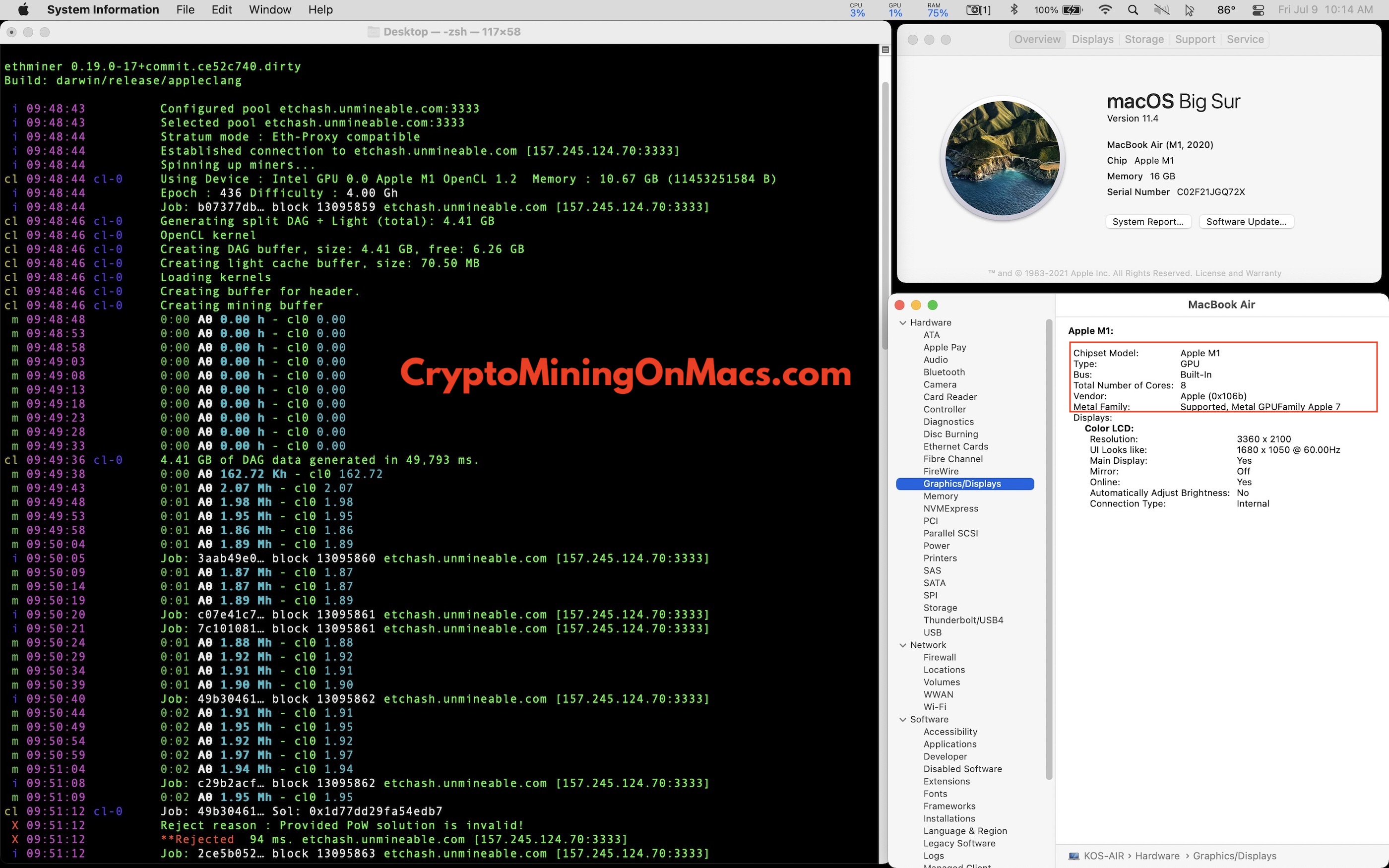Select NVMExpress in the sidebar
This screenshot has height=868, width=1389.
pos(950,508)
